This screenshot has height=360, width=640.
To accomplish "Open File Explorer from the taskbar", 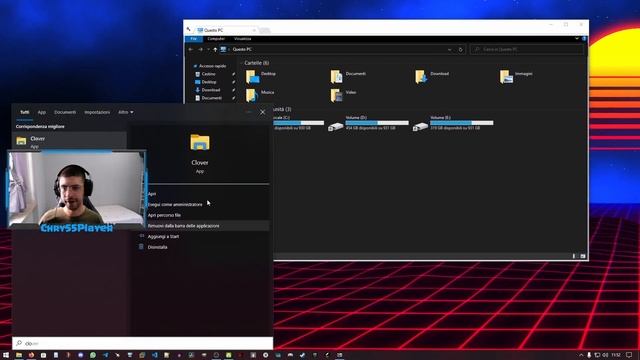I will (19, 355).
